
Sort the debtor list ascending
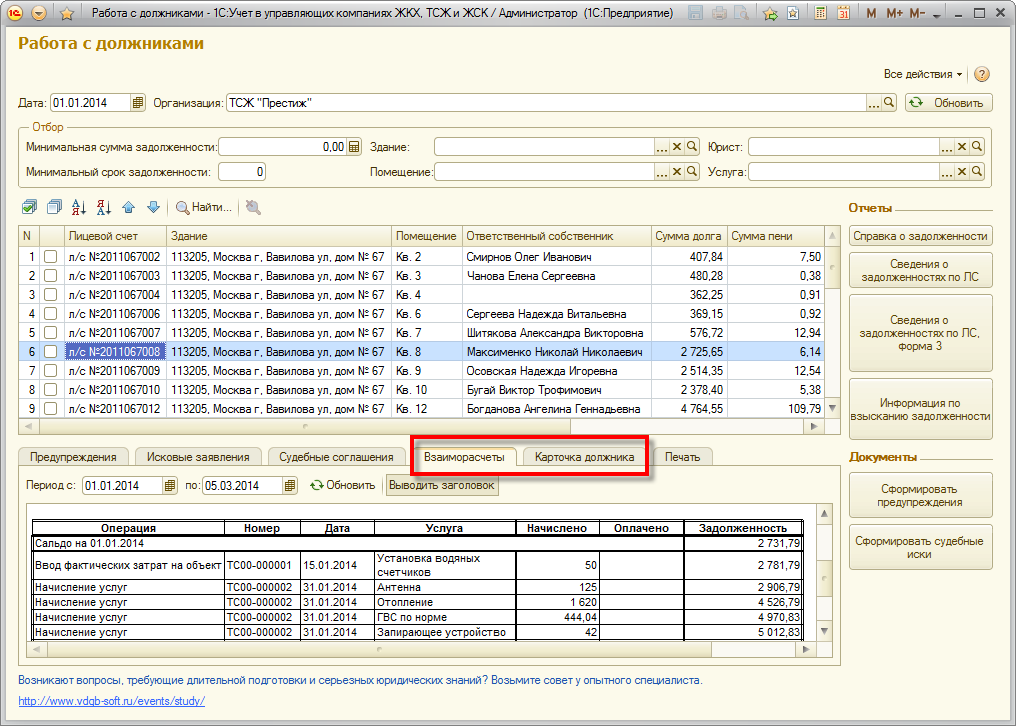point(79,207)
